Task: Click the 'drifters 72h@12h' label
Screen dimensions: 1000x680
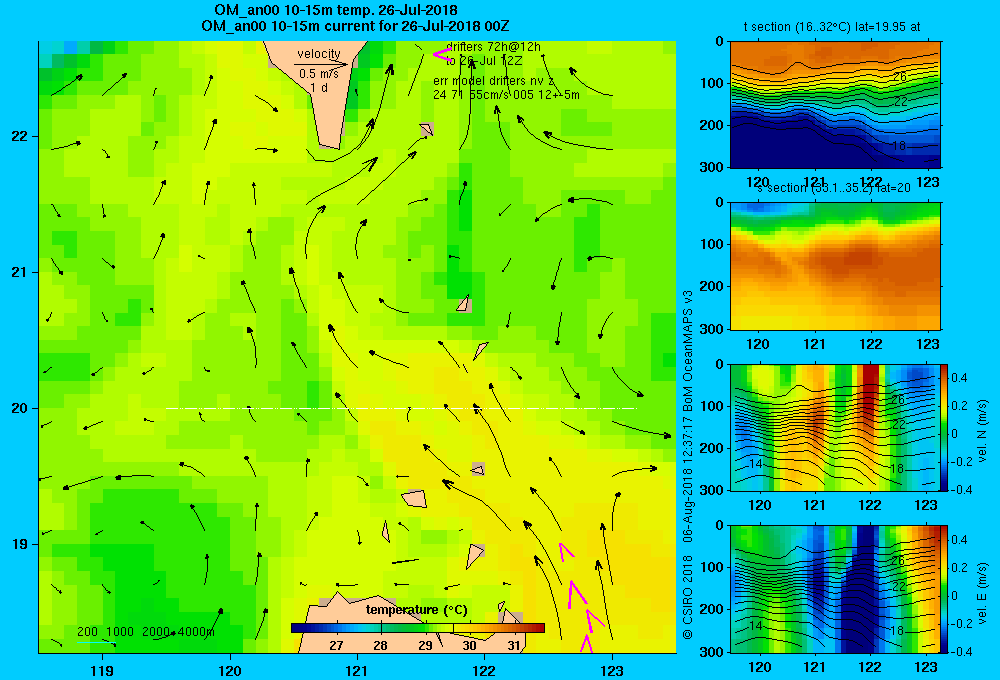Action: point(493,47)
